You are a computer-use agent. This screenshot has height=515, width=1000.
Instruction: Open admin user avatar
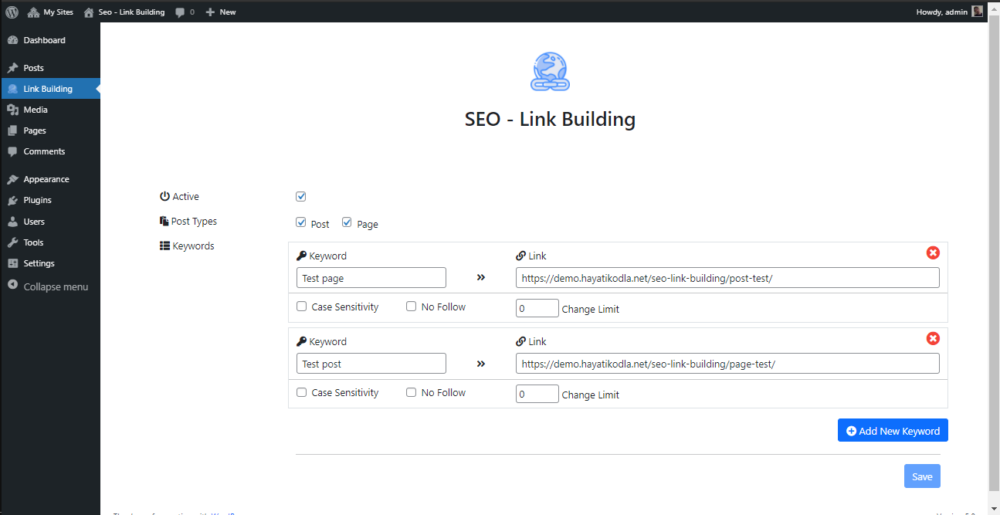[977, 11]
